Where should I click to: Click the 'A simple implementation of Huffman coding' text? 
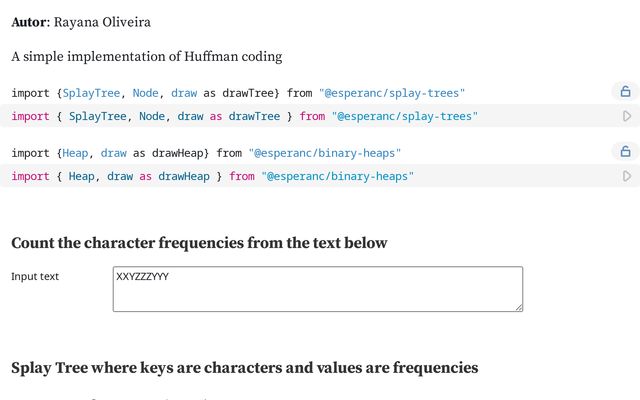146,56
